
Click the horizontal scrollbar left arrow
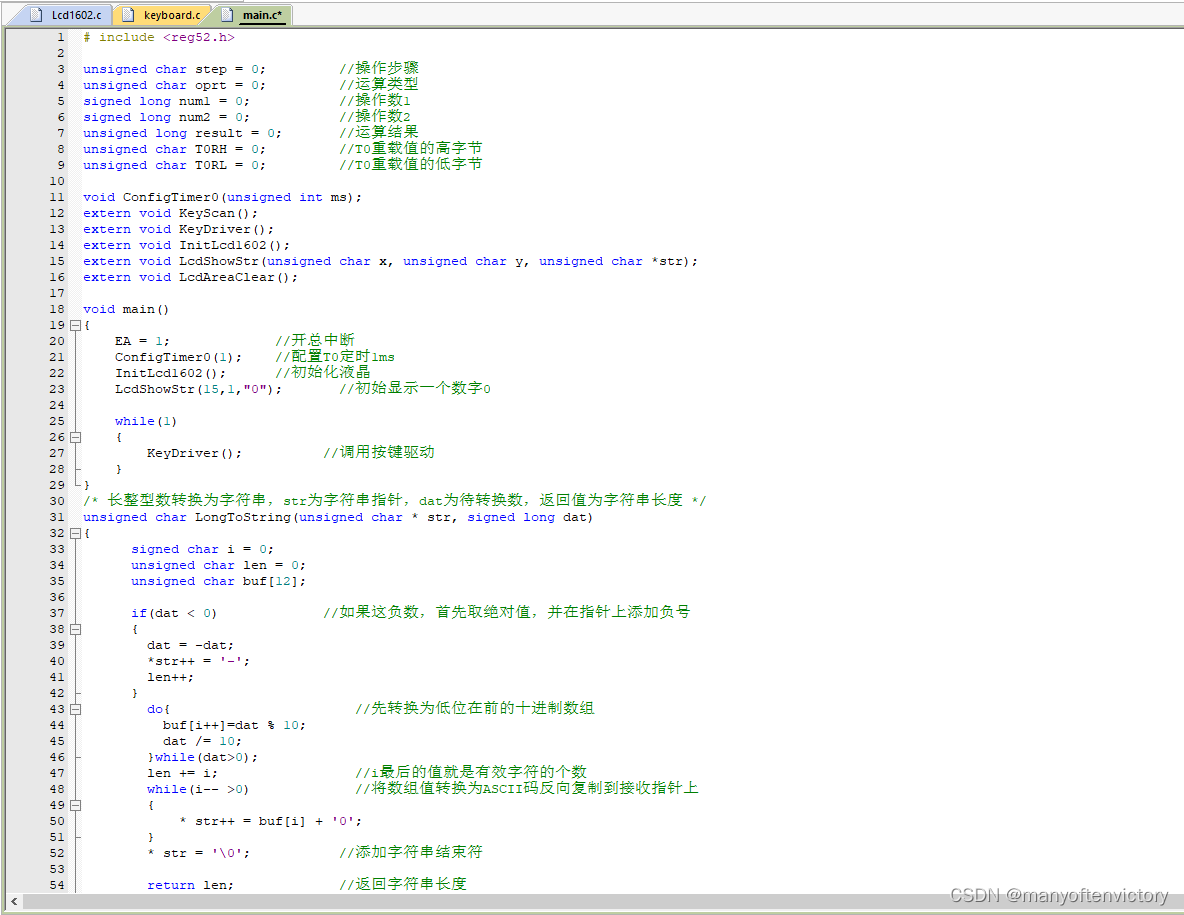14,901
